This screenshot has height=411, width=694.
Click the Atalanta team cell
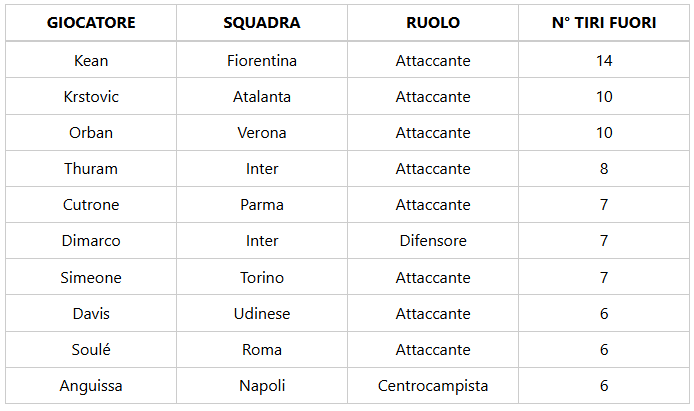coord(262,97)
